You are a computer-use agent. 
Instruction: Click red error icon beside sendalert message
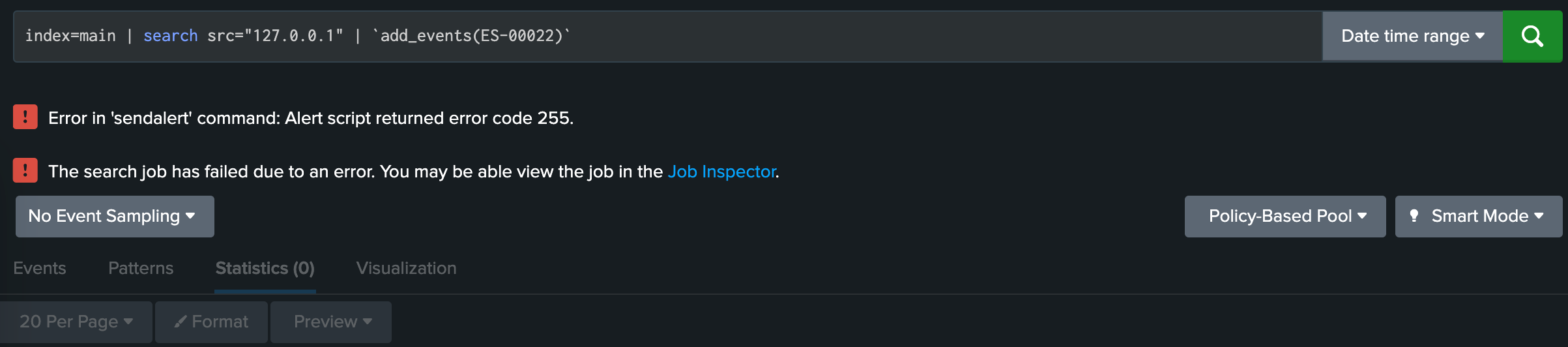click(25, 117)
